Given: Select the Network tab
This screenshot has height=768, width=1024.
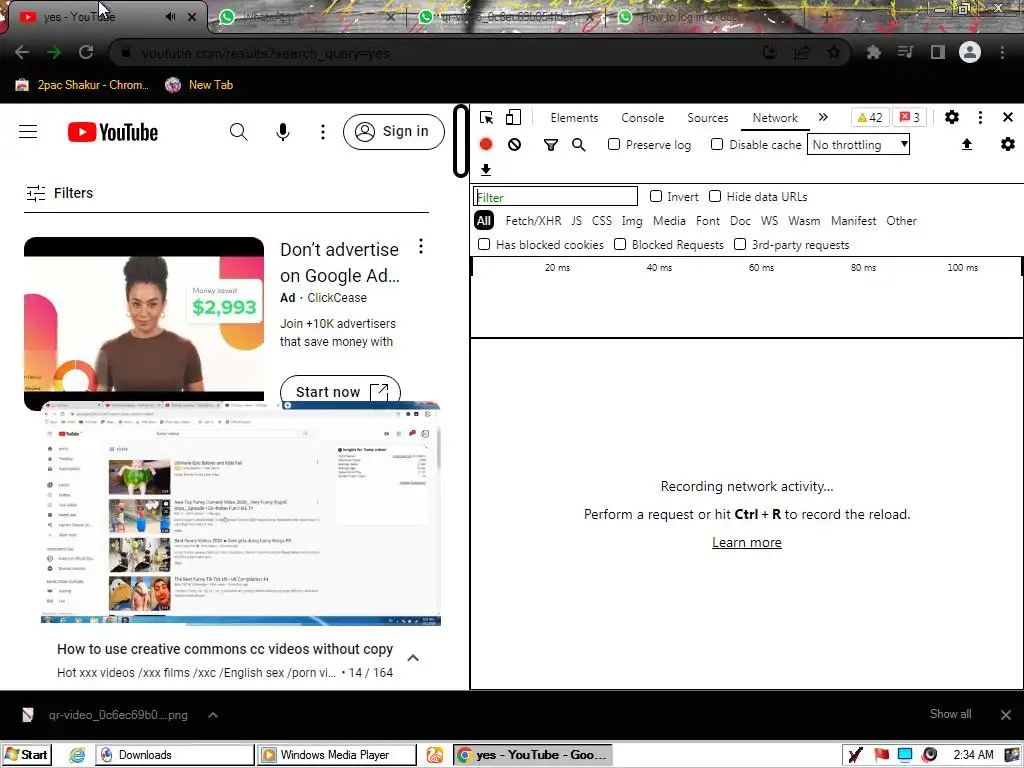Looking at the screenshot, I should [775, 118].
